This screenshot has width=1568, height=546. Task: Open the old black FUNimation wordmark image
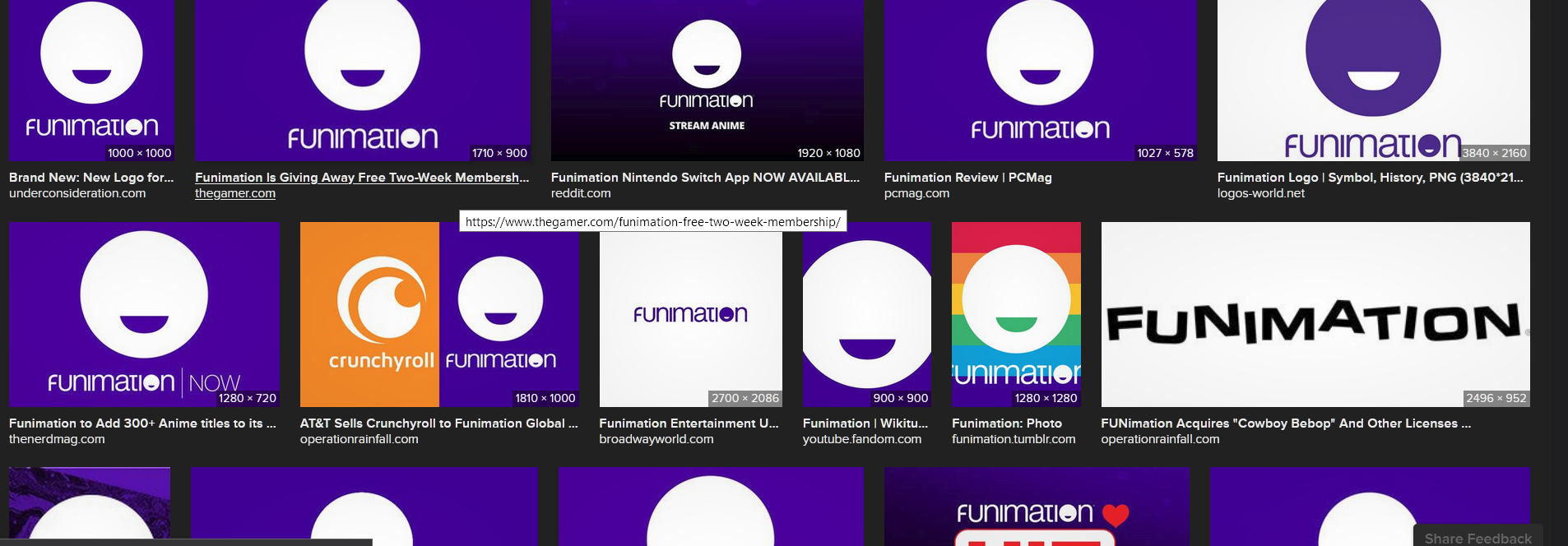coord(1315,314)
